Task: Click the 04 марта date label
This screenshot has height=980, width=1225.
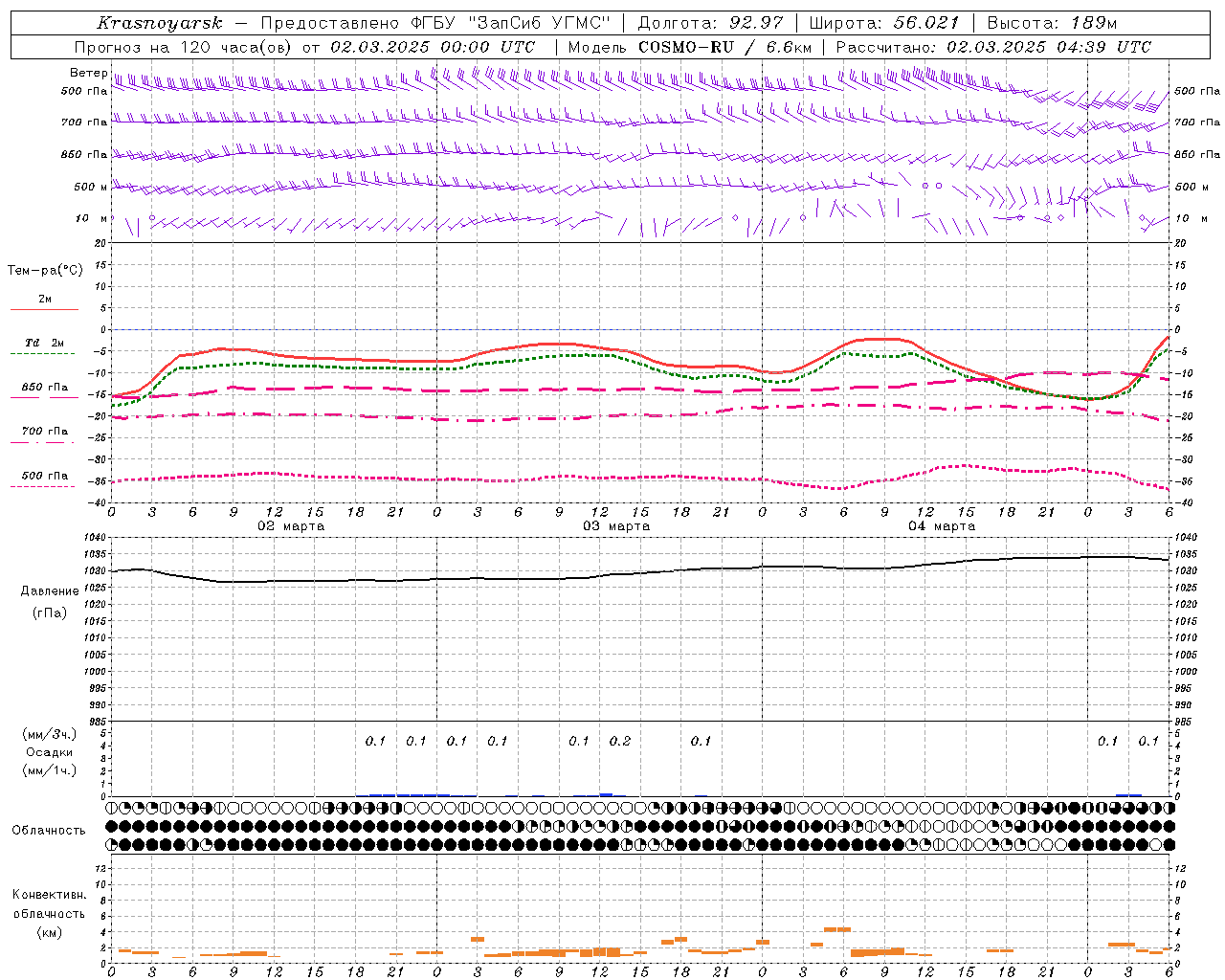Action: click(x=942, y=526)
